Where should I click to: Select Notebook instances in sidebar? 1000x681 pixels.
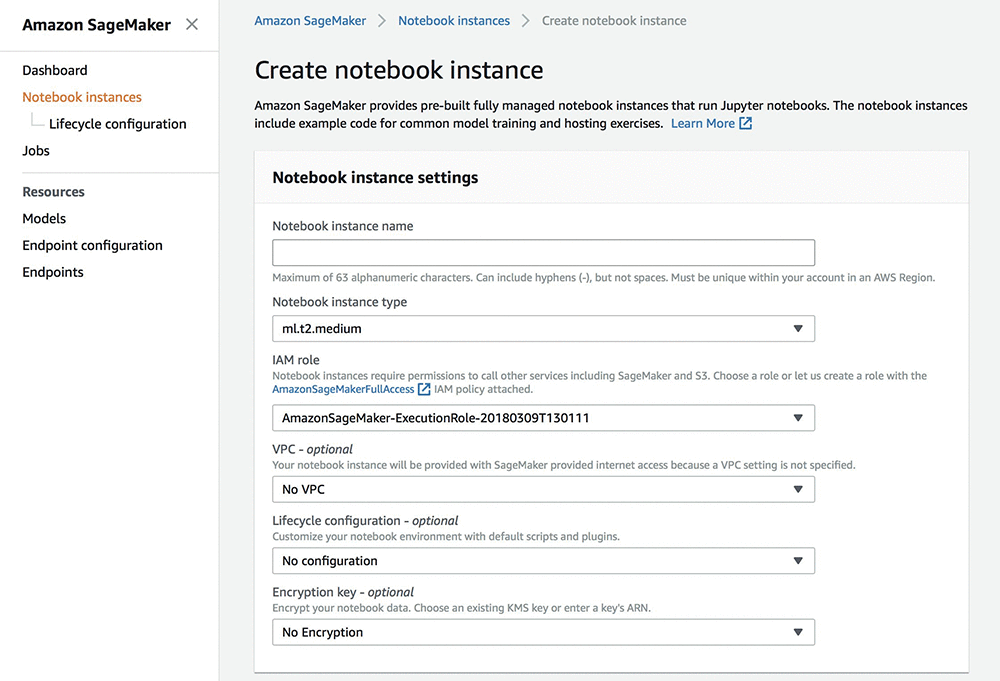(82, 97)
